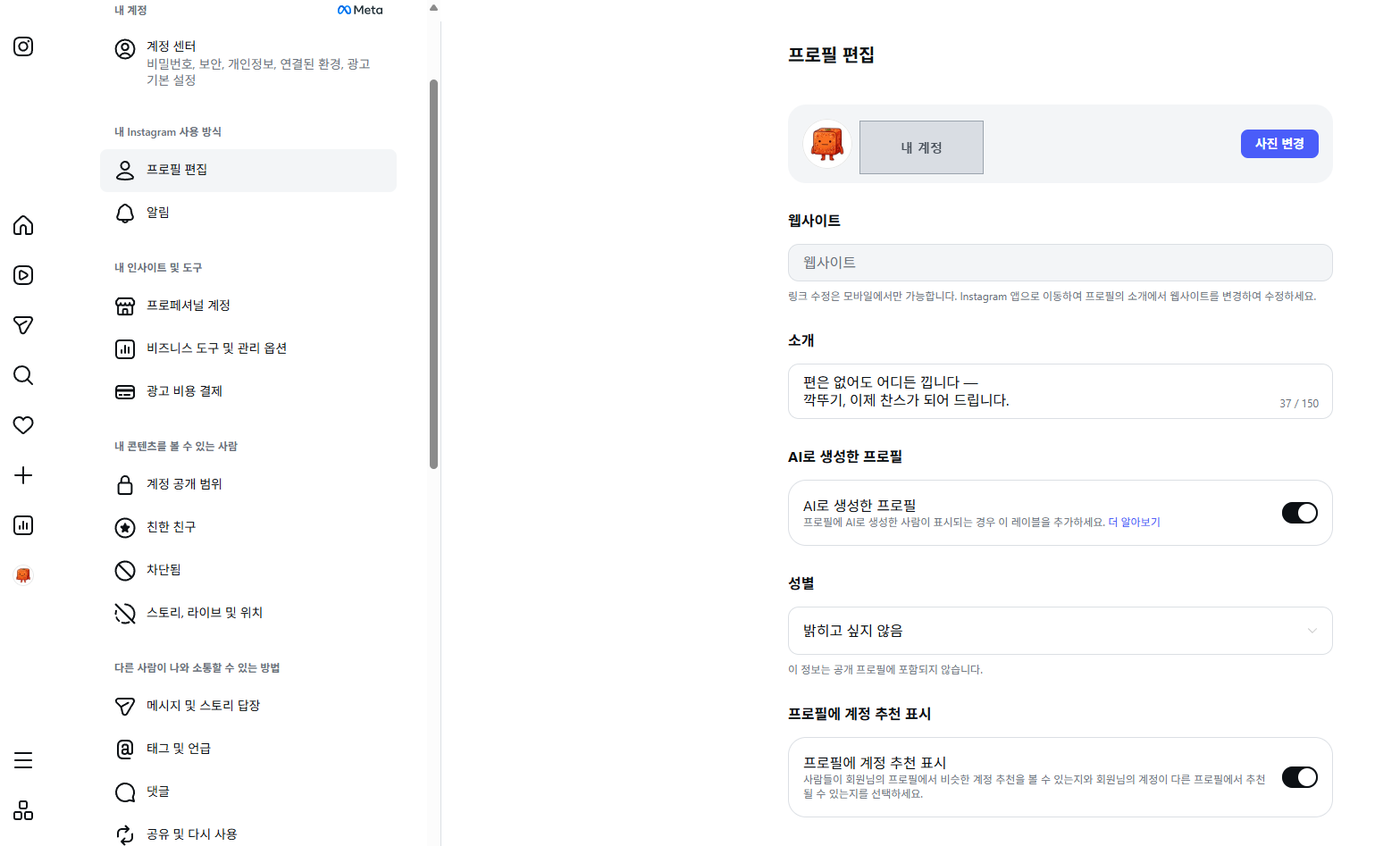The width and height of the screenshot is (1400, 846).
Task: Click the Instagram logo icon
Action: coord(23,46)
